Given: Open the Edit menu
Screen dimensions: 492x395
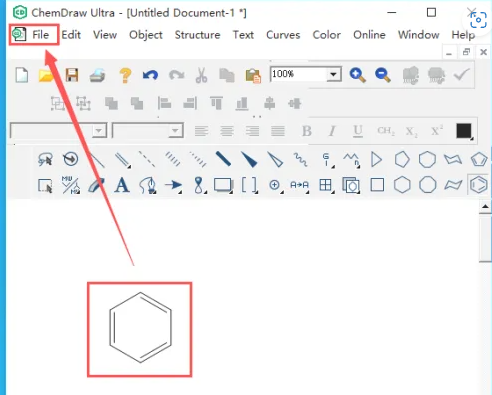Looking at the screenshot, I should point(71,35).
